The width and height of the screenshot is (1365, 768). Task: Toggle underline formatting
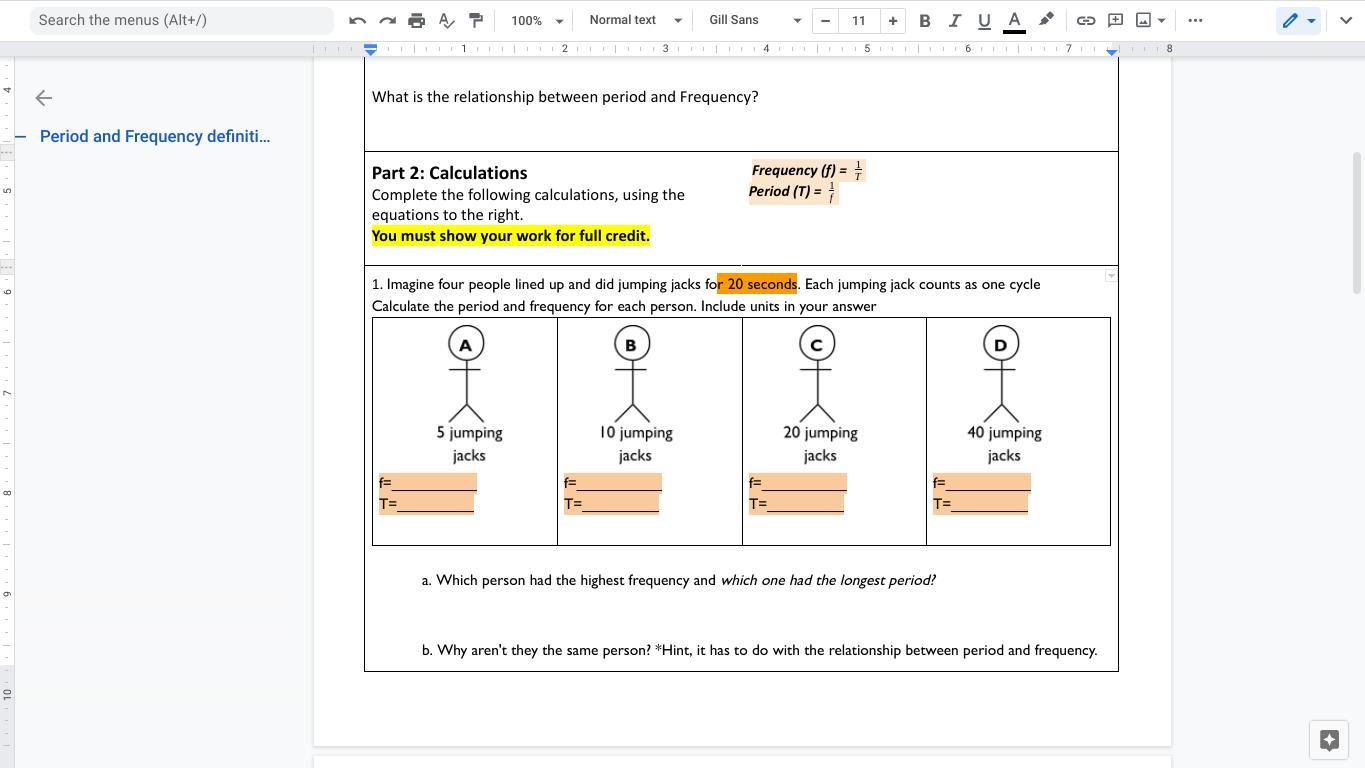(x=984, y=20)
